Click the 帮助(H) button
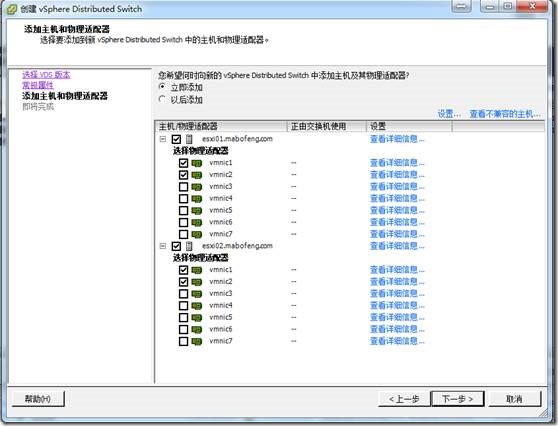This screenshot has width=558, height=426. coord(38,399)
